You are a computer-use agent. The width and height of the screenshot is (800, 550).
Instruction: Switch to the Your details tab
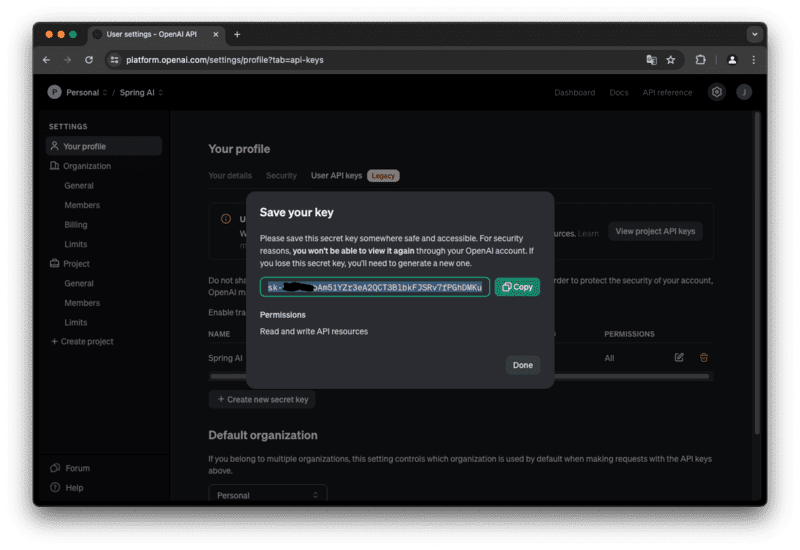[x=230, y=176]
